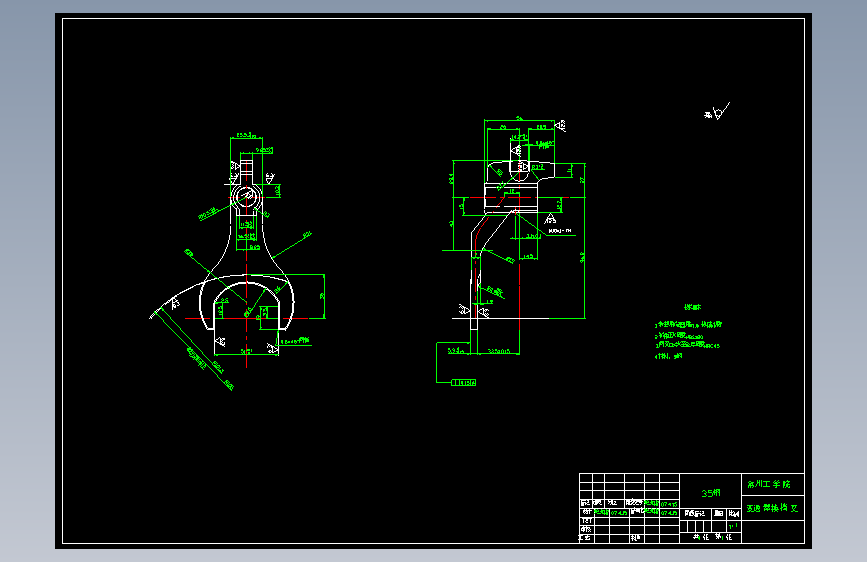Select the 35钢 material text in title block

click(711, 493)
